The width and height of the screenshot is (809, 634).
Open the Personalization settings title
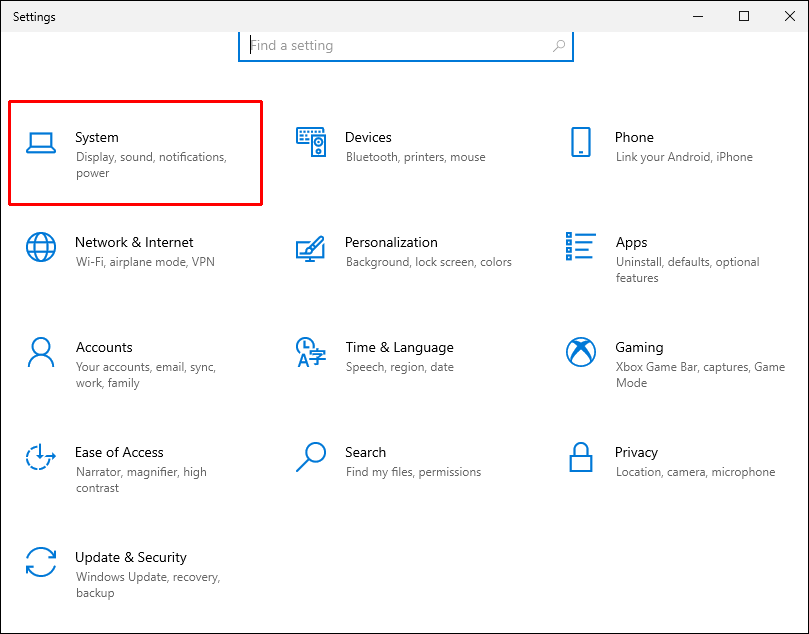click(x=391, y=242)
